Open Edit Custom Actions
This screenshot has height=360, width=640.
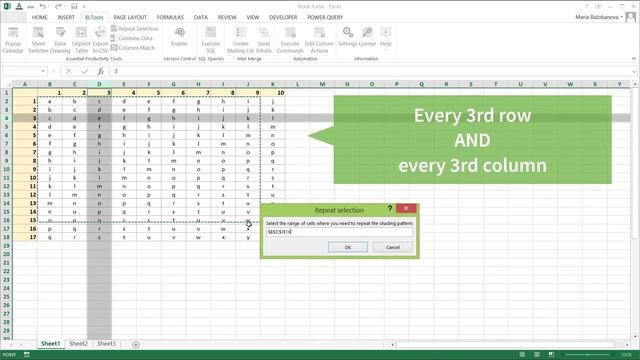pos(319,40)
